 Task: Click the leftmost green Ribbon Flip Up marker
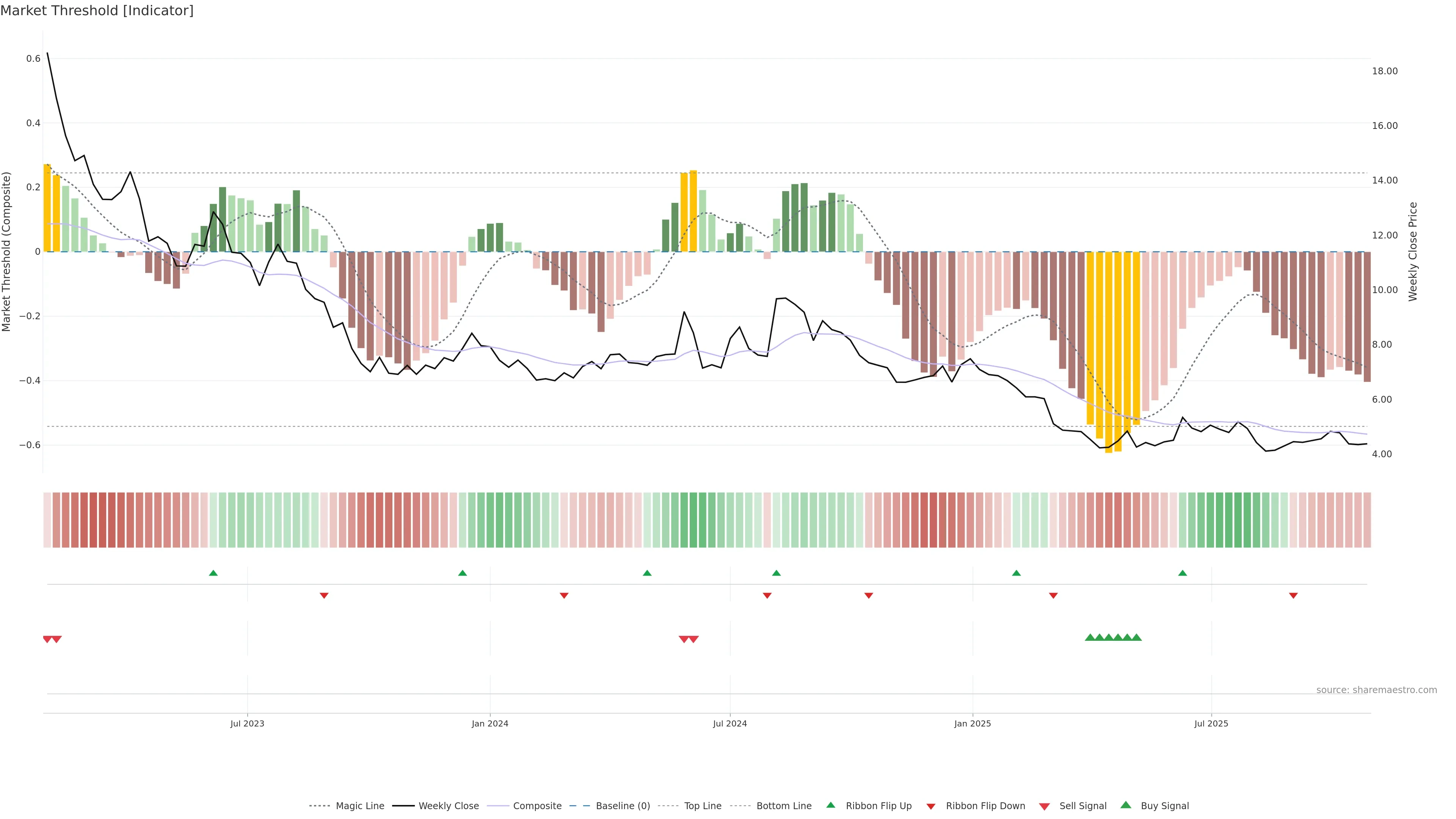(213, 573)
